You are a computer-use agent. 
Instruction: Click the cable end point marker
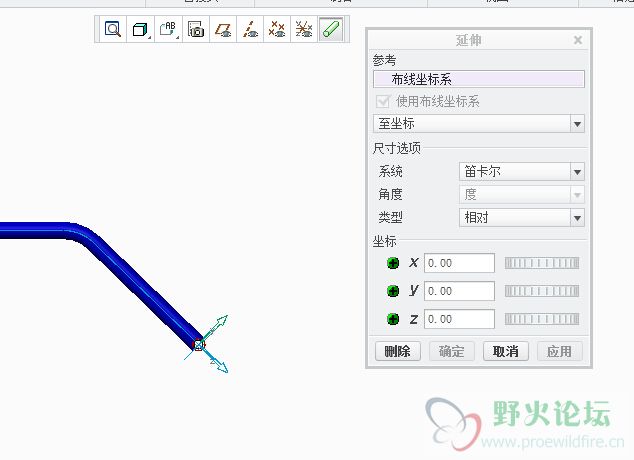pyautogui.click(x=199, y=345)
